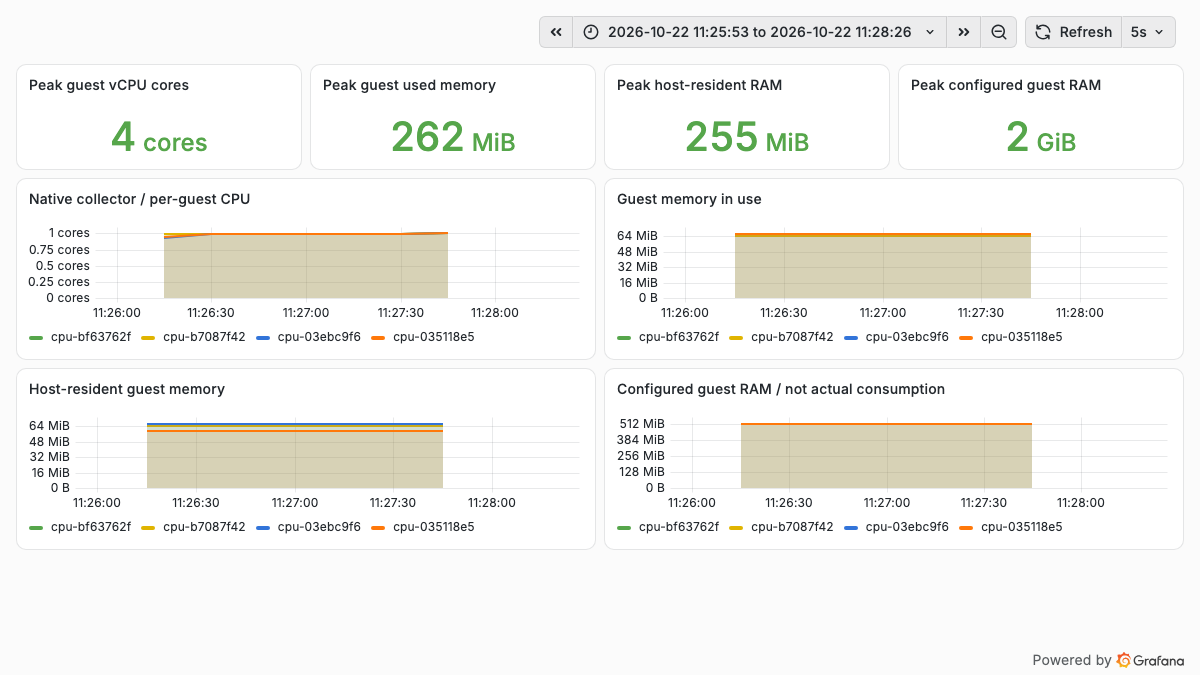
Task: Open the Peak guest vCPU cores panel title
Action: point(109,85)
